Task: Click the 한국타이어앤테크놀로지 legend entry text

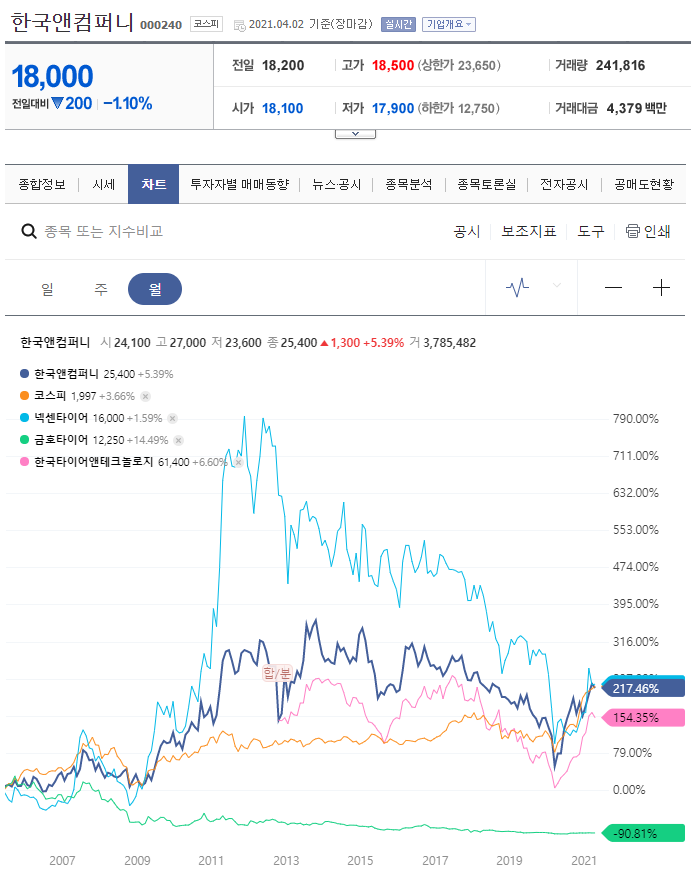Action: click(94, 462)
